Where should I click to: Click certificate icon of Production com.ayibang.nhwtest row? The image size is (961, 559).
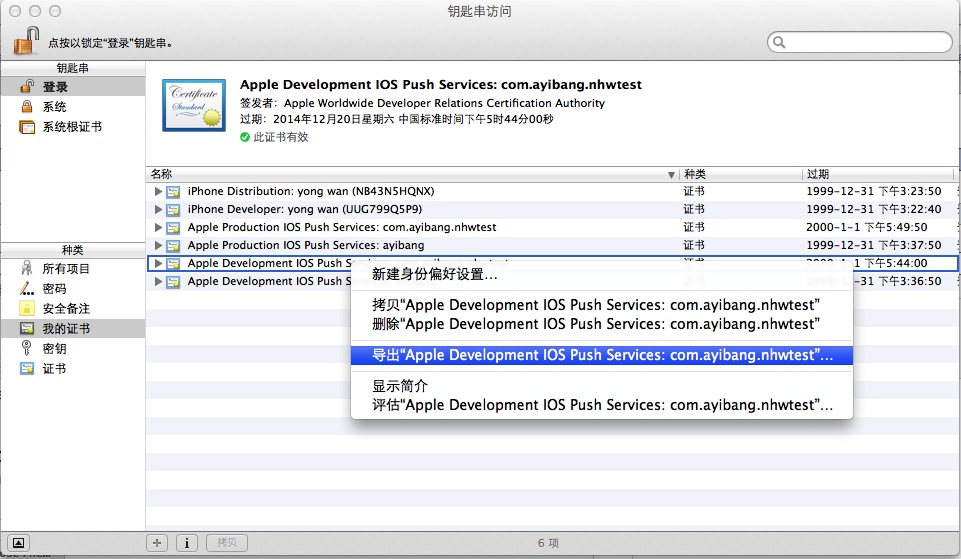(x=173, y=227)
